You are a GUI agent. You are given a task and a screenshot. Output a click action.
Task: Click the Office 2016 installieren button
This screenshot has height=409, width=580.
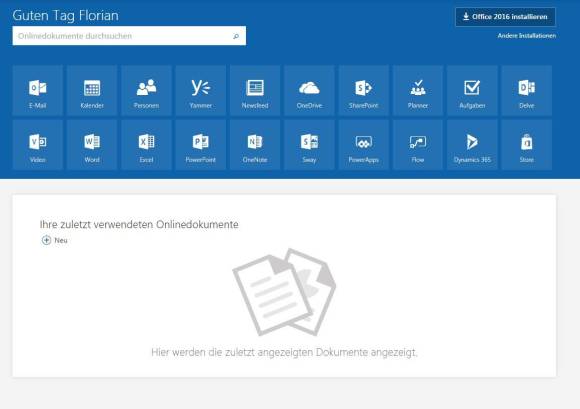point(505,17)
